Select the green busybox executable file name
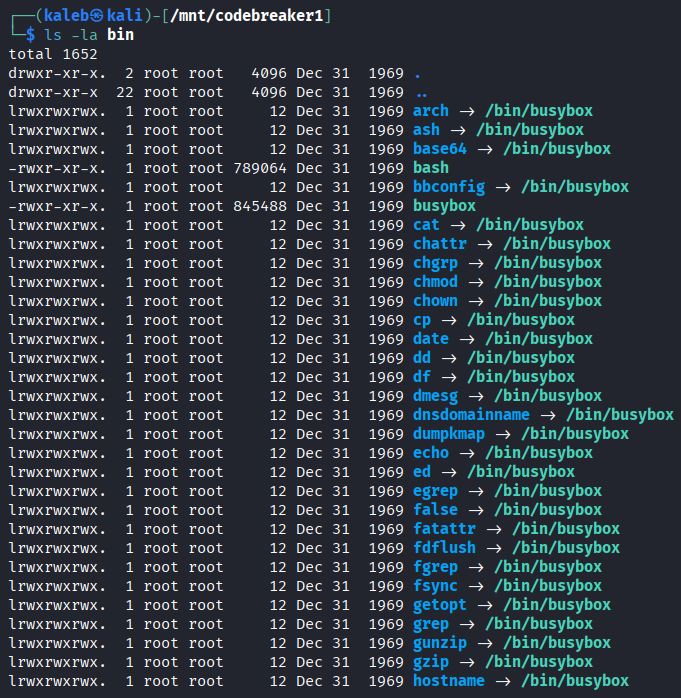The image size is (681, 698). (x=444, y=206)
